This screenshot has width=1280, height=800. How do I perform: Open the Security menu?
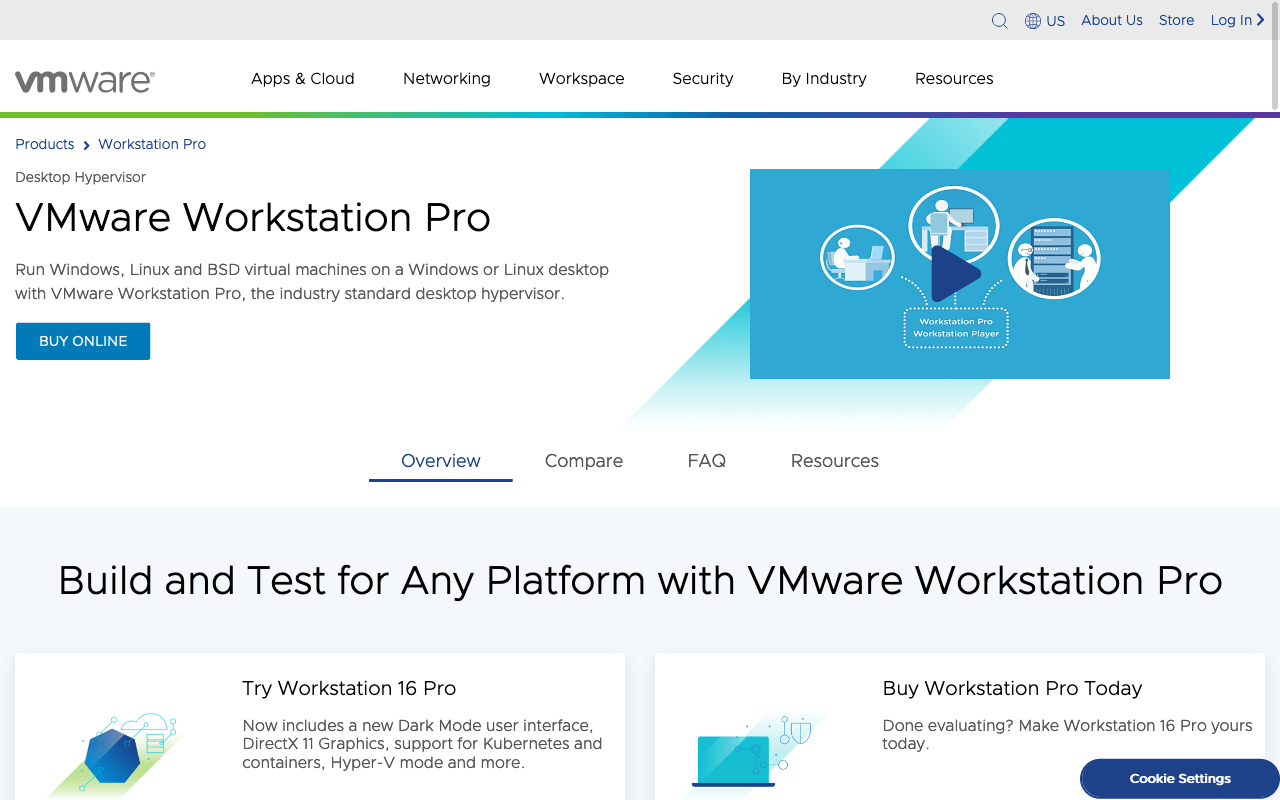click(x=703, y=79)
